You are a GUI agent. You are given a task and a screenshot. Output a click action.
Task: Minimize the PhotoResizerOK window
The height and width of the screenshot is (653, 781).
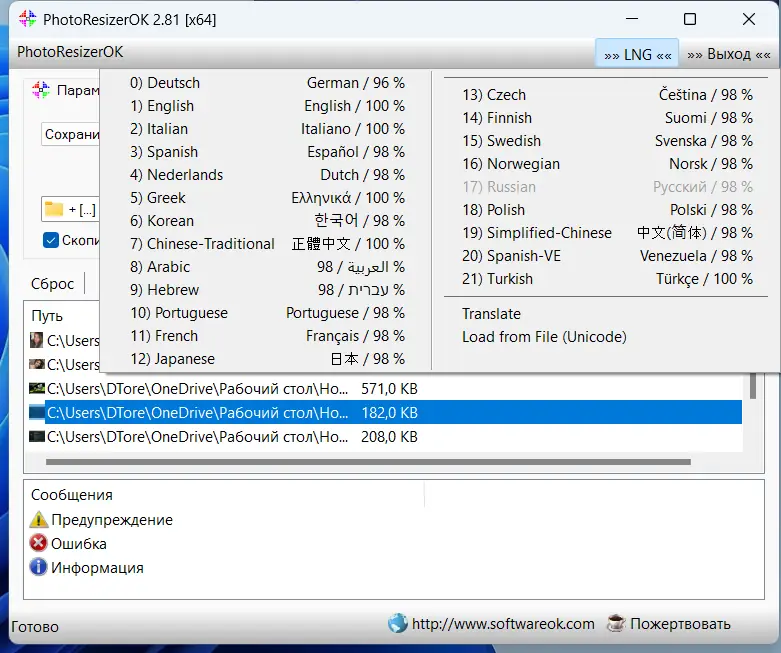pyautogui.click(x=632, y=19)
